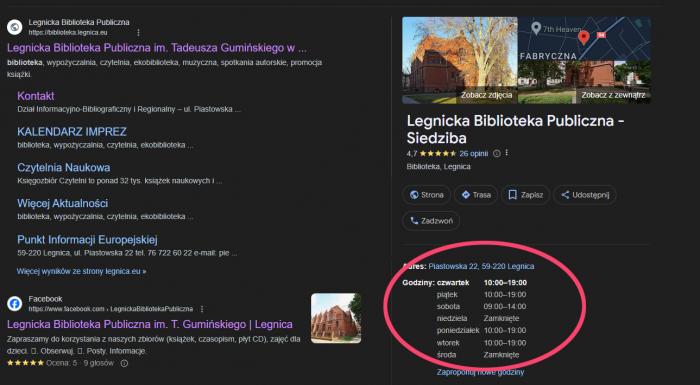
Task: Click Zaproponuj nowe godziny link
Action: click(480, 372)
